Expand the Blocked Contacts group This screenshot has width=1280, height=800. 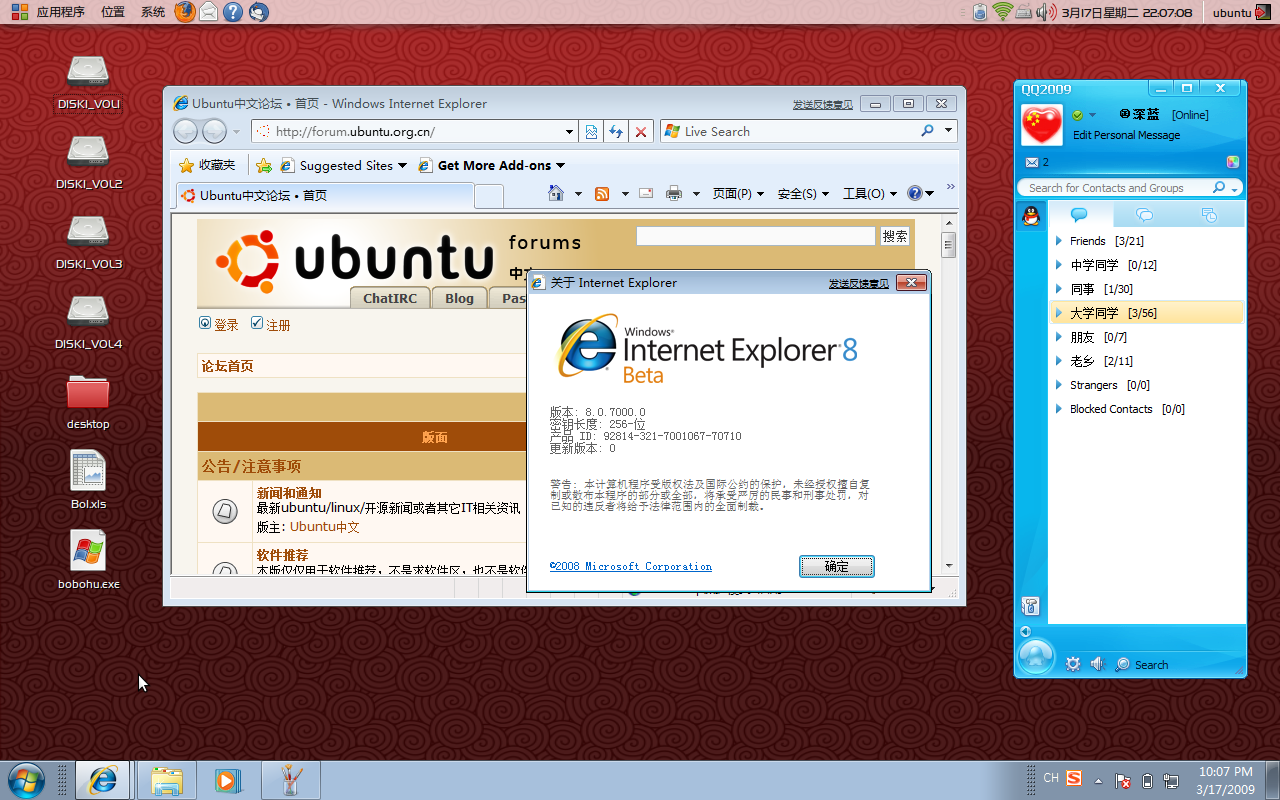[x=1059, y=409]
